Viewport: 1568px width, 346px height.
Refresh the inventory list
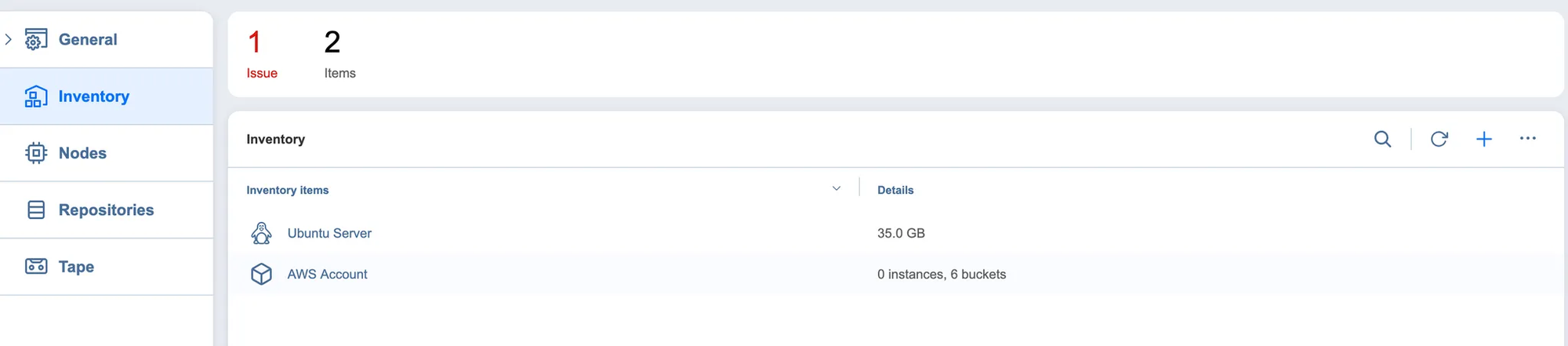point(1439,140)
